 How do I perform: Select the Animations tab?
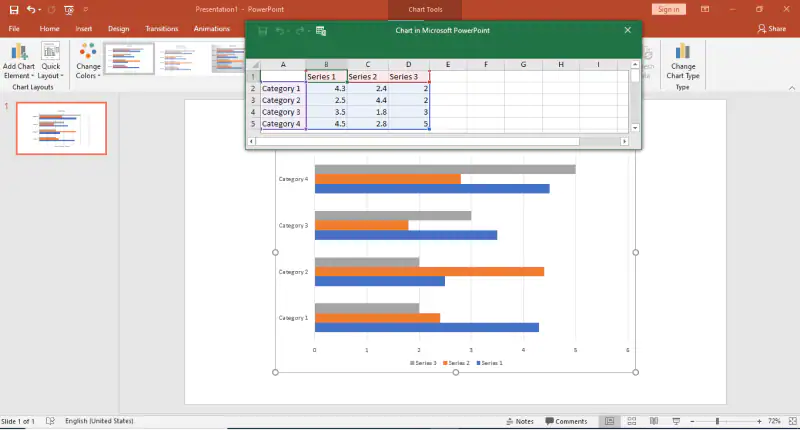(212, 29)
